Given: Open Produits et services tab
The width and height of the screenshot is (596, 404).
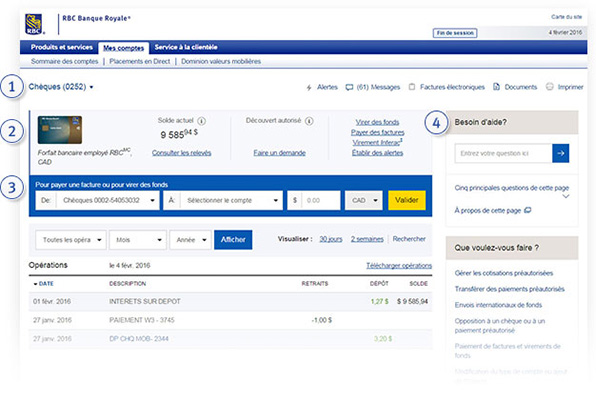Looking at the screenshot, I should tap(62, 47).
